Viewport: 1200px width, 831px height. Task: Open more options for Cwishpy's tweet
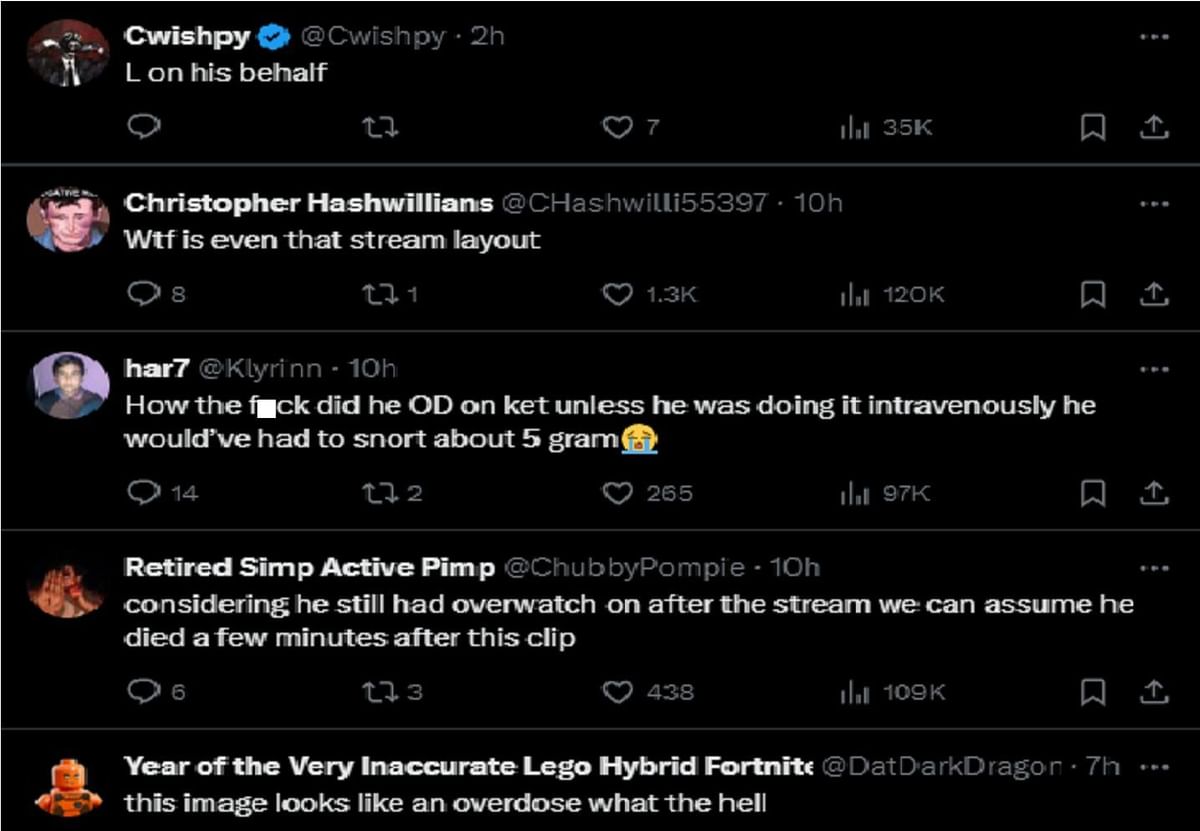click(1153, 37)
